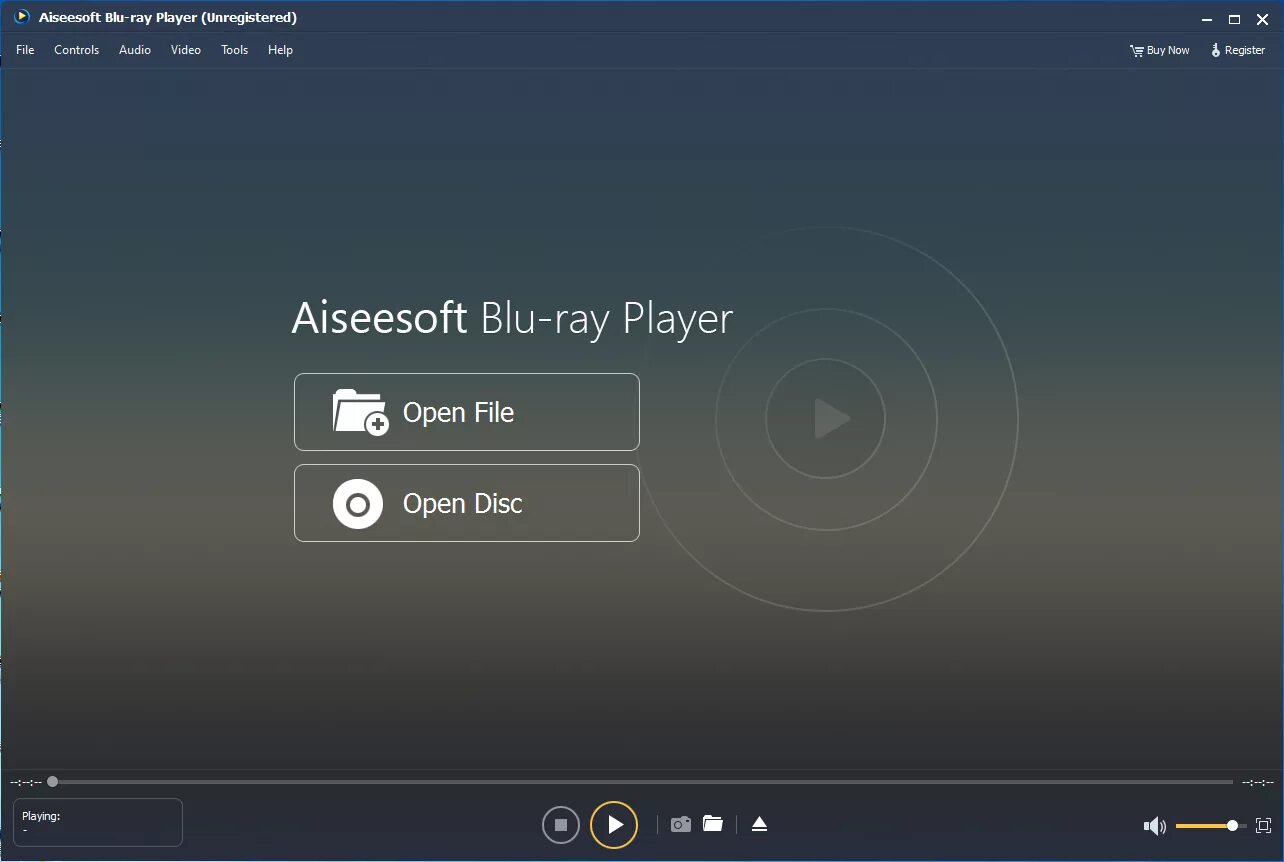1284x862 pixels.
Task: Eject the disc with the eject icon
Action: 759,824
